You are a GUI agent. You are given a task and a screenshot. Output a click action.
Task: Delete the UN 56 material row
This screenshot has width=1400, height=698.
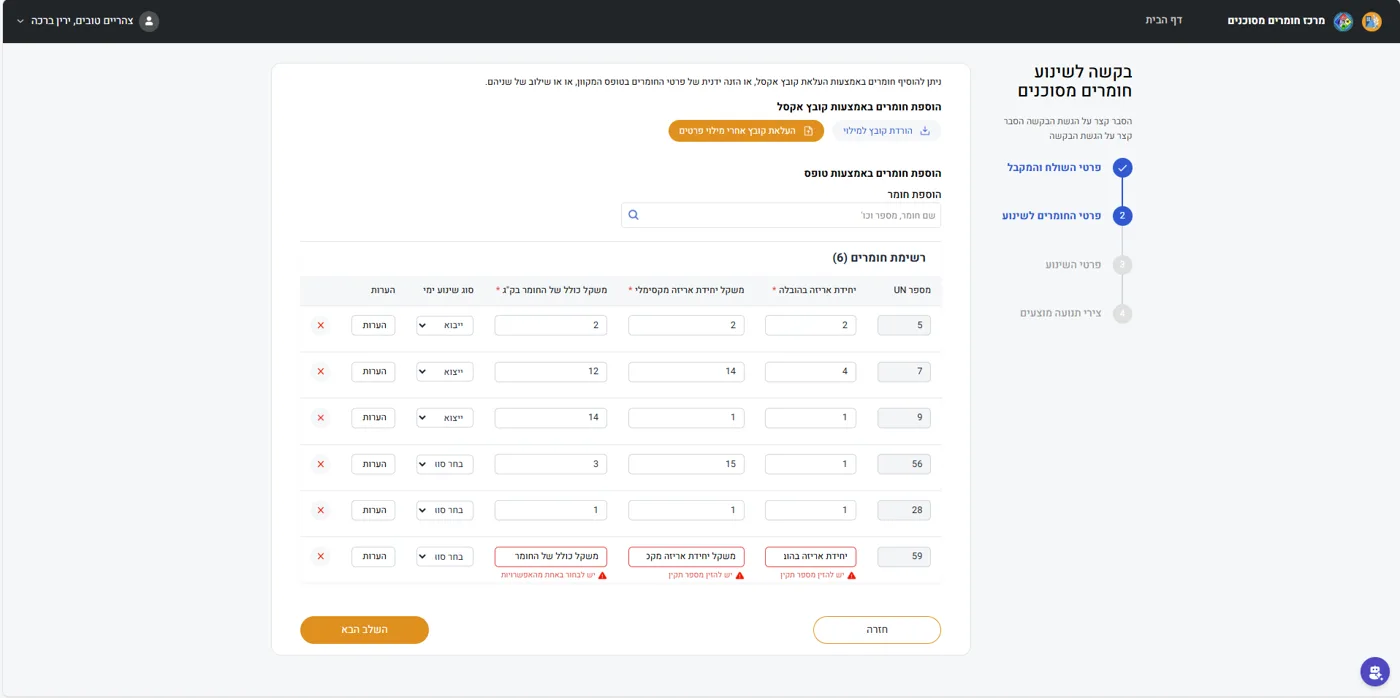320,464
